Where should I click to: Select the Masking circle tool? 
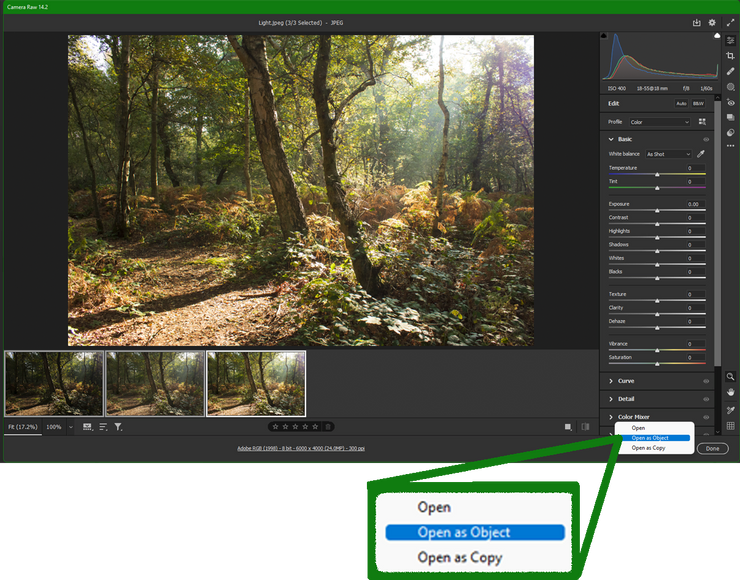click(x=731, y=87)
